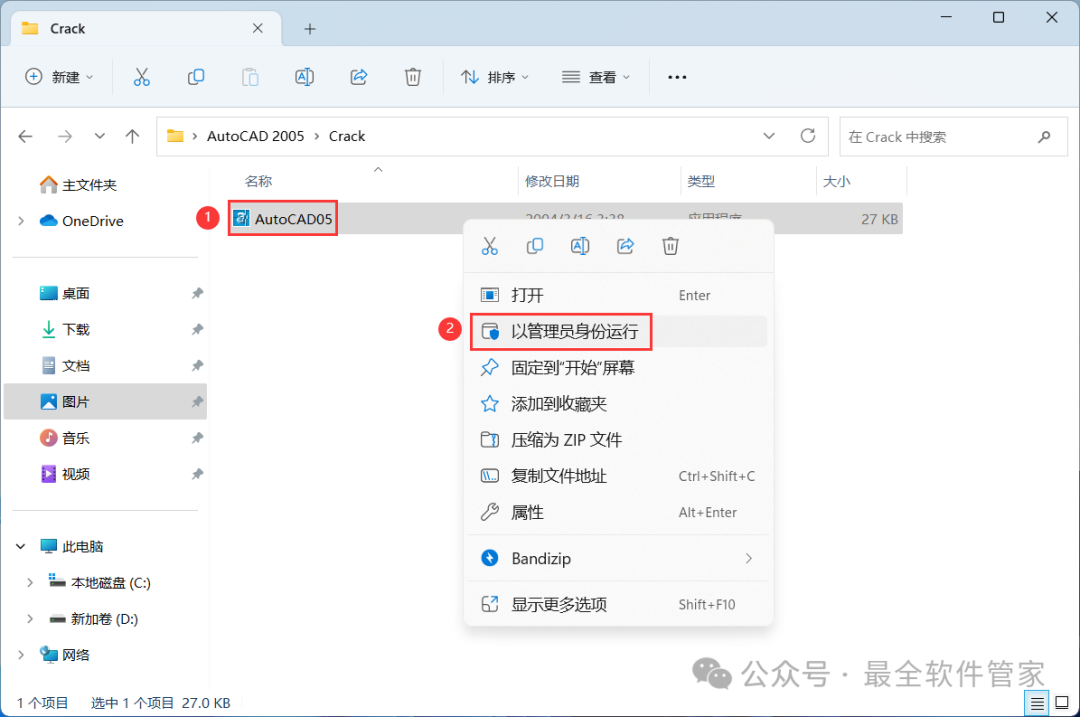Go forward with the right arrow button
The width and height of the screenshot is (1080, 717).
point(65,136)
